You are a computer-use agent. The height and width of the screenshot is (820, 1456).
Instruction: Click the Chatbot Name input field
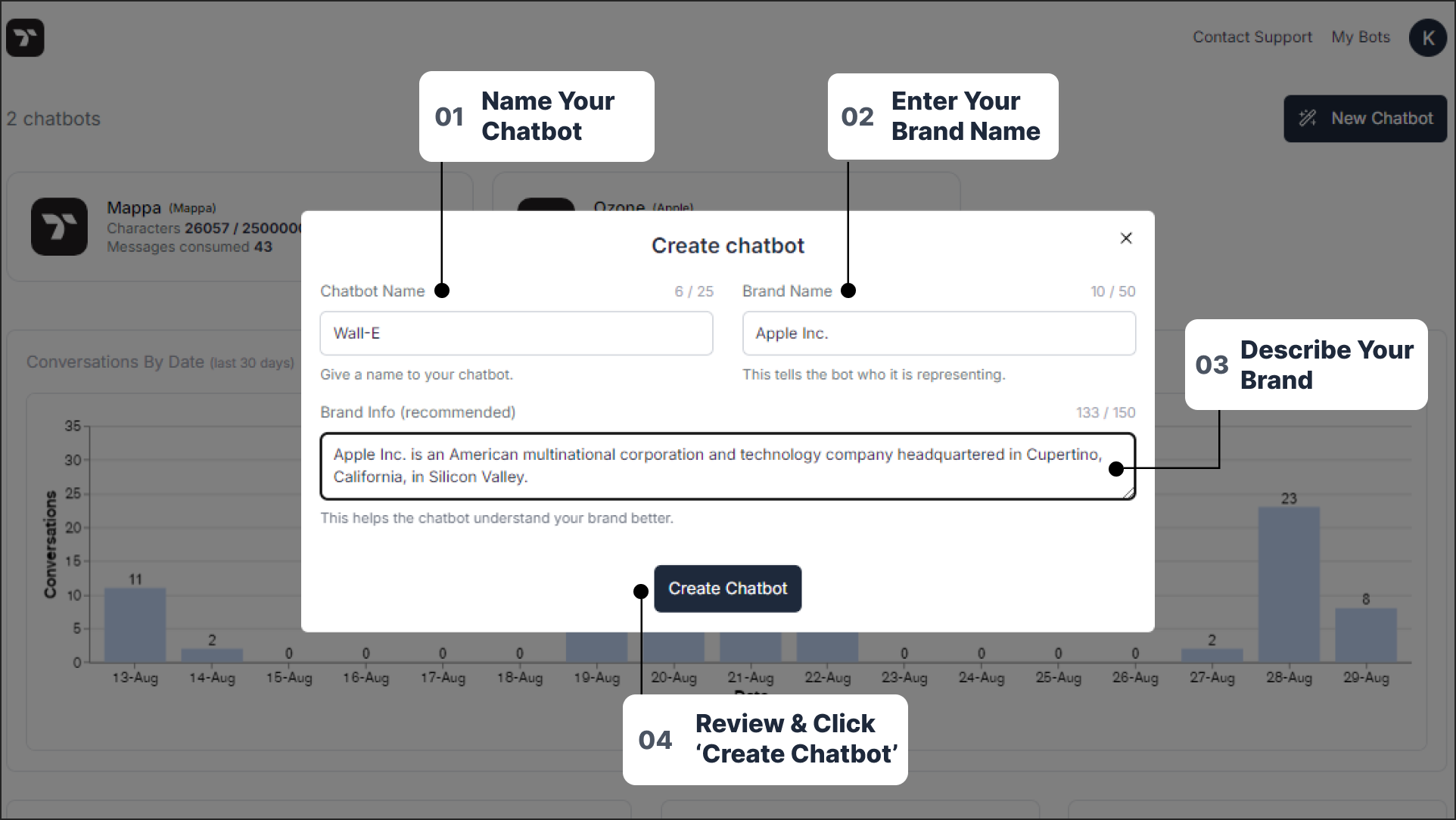[x=515, y=333]
